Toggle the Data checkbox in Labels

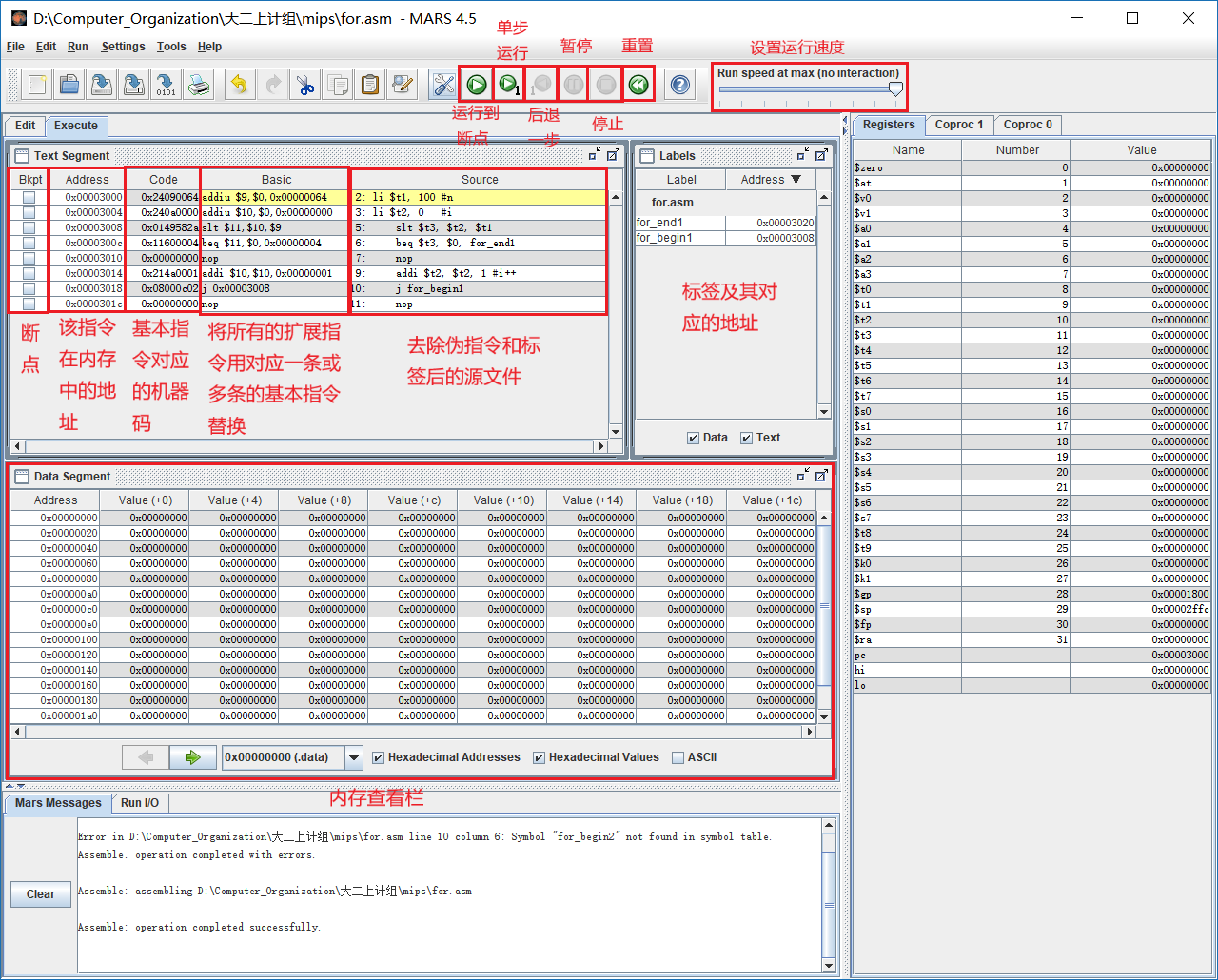[693, 438]
